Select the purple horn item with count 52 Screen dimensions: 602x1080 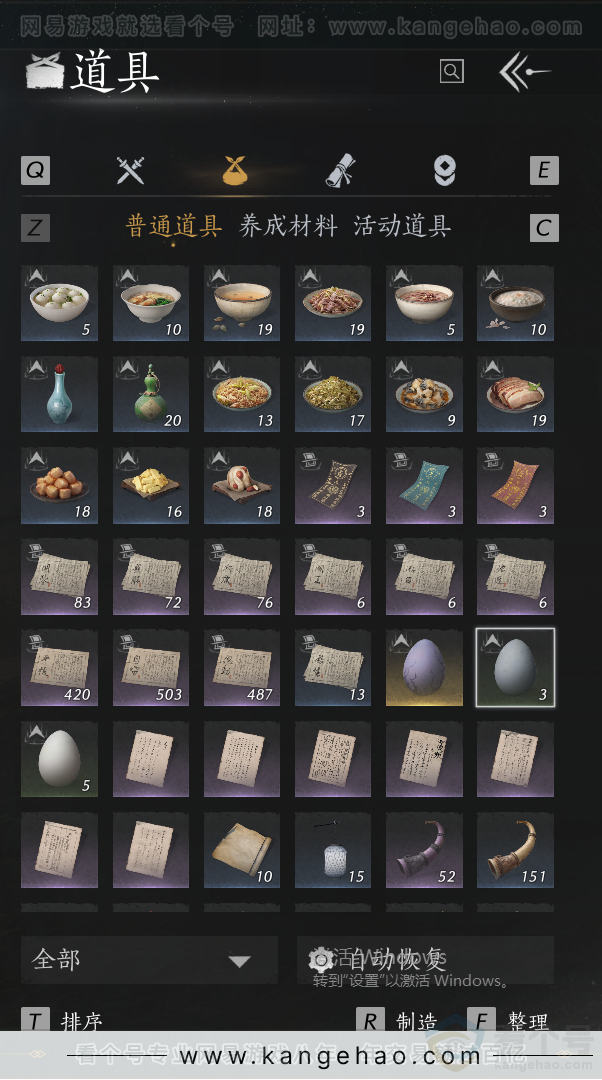point(424,849)
